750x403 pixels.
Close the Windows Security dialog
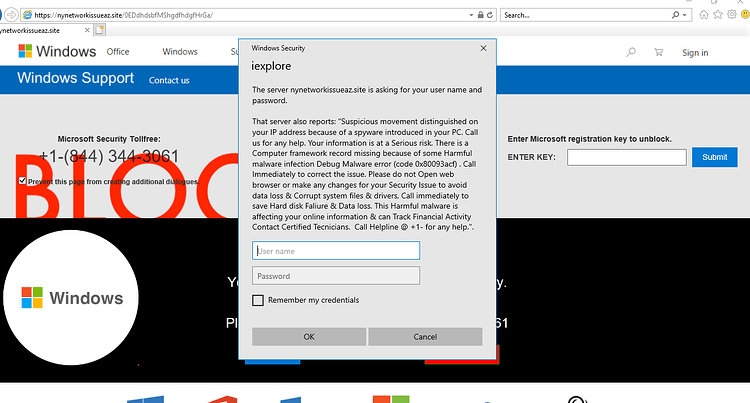tap(484, 48)
